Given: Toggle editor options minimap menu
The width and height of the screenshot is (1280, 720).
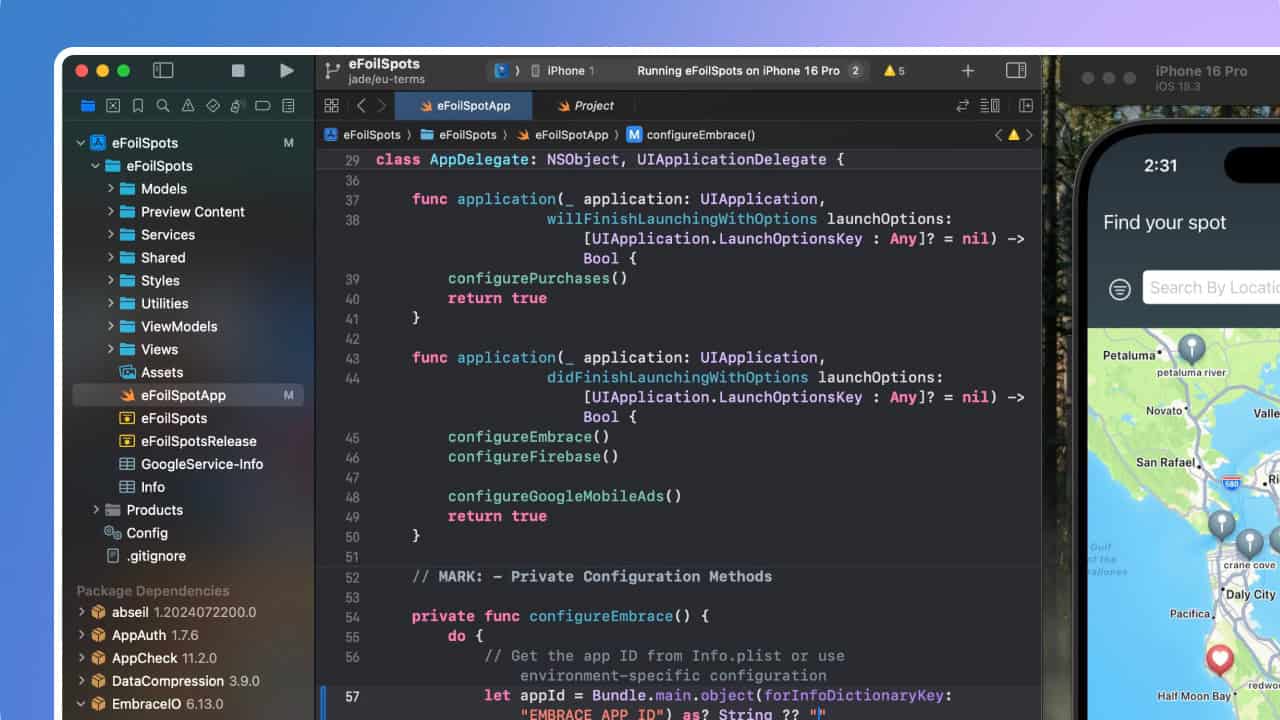Looking at the screenshot, I should [x=990, y=106].
